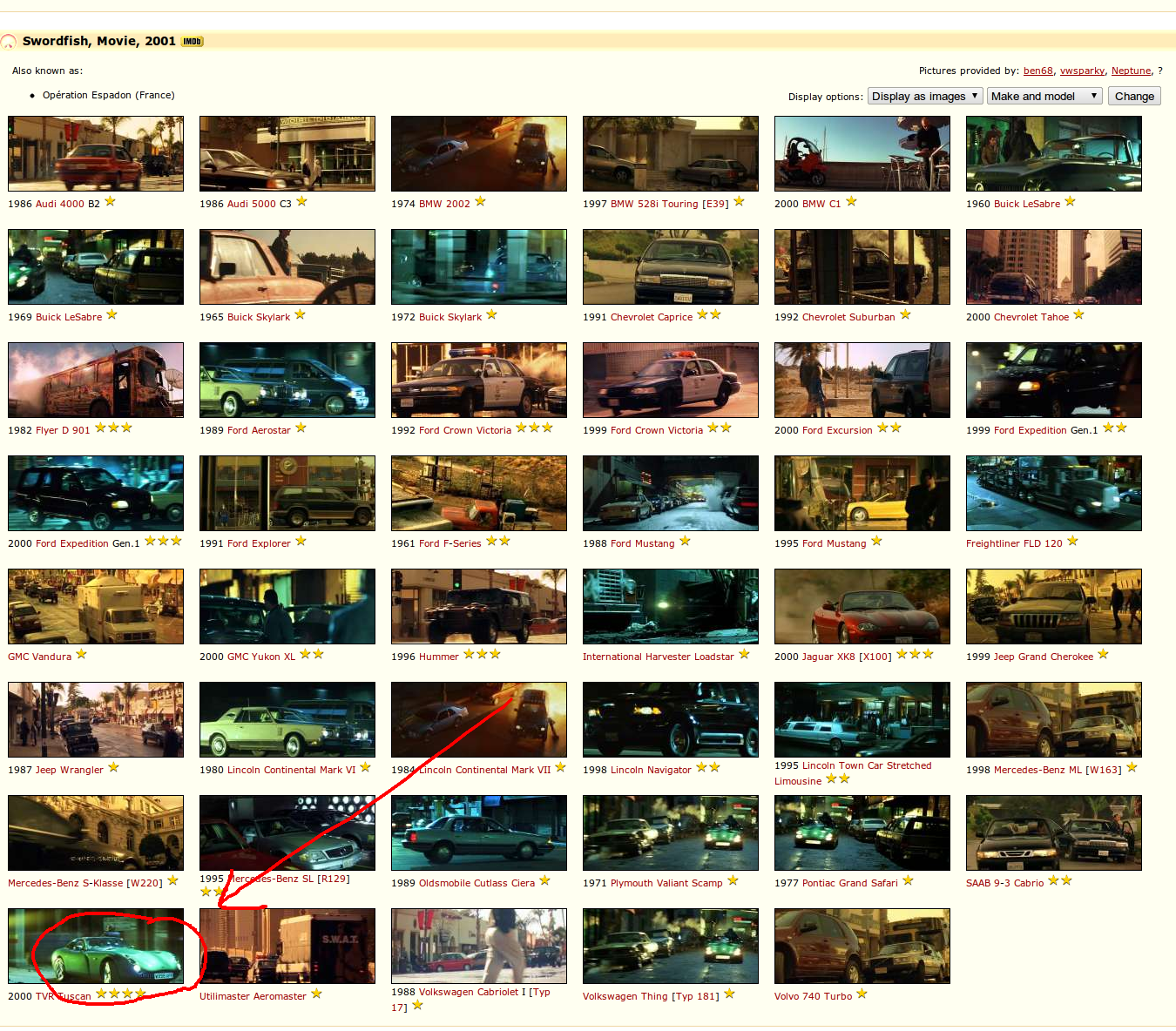Click the 'Utilimaster' make link
The height and width of the screenshot is (1031, 1176).
[x=226, y=996]
